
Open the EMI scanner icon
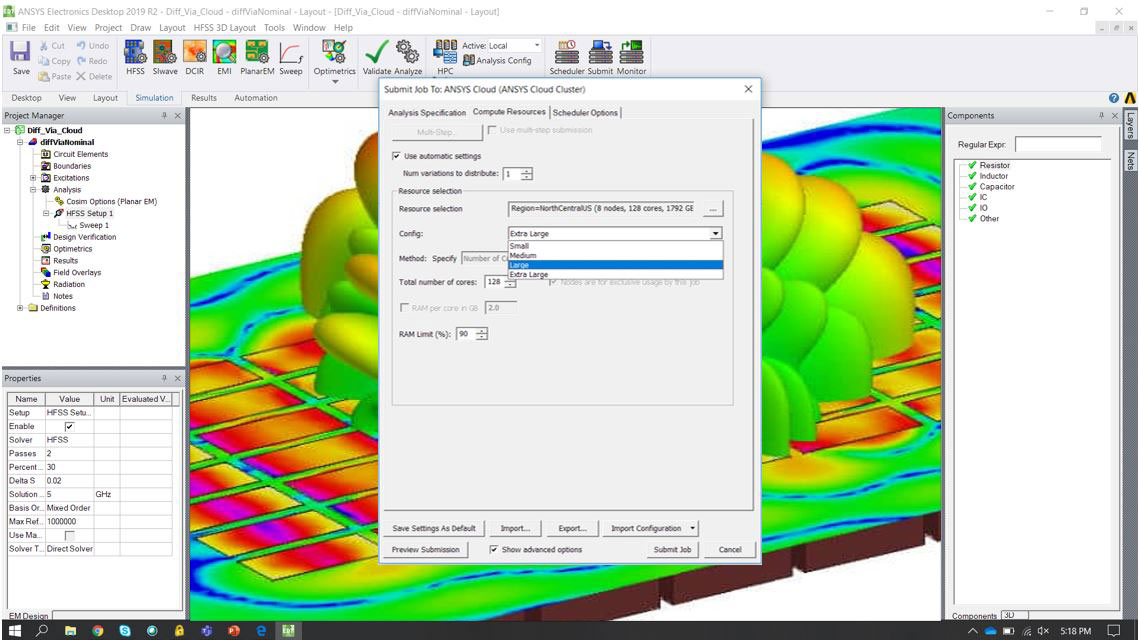(224, 57)
